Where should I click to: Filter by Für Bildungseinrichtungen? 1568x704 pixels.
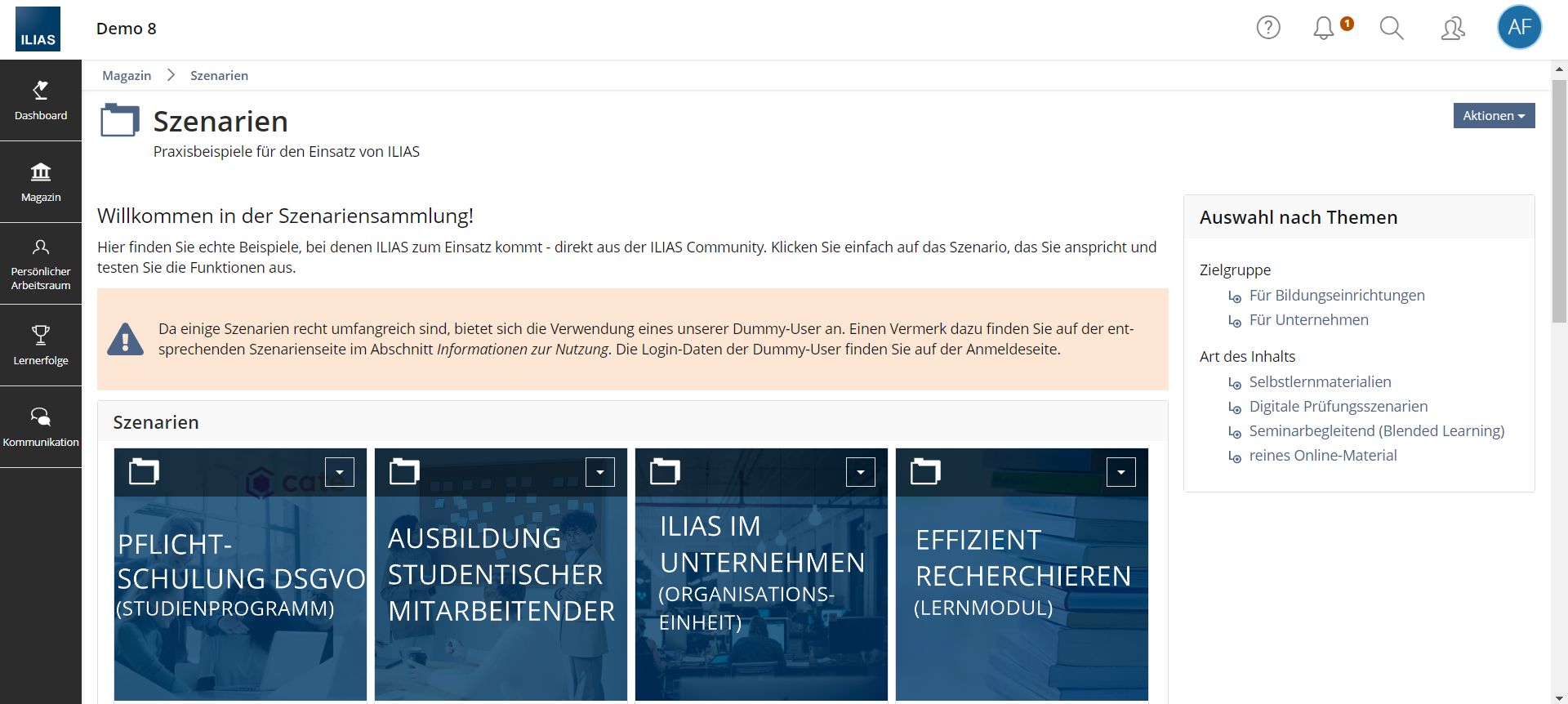tap(1337, 296)
